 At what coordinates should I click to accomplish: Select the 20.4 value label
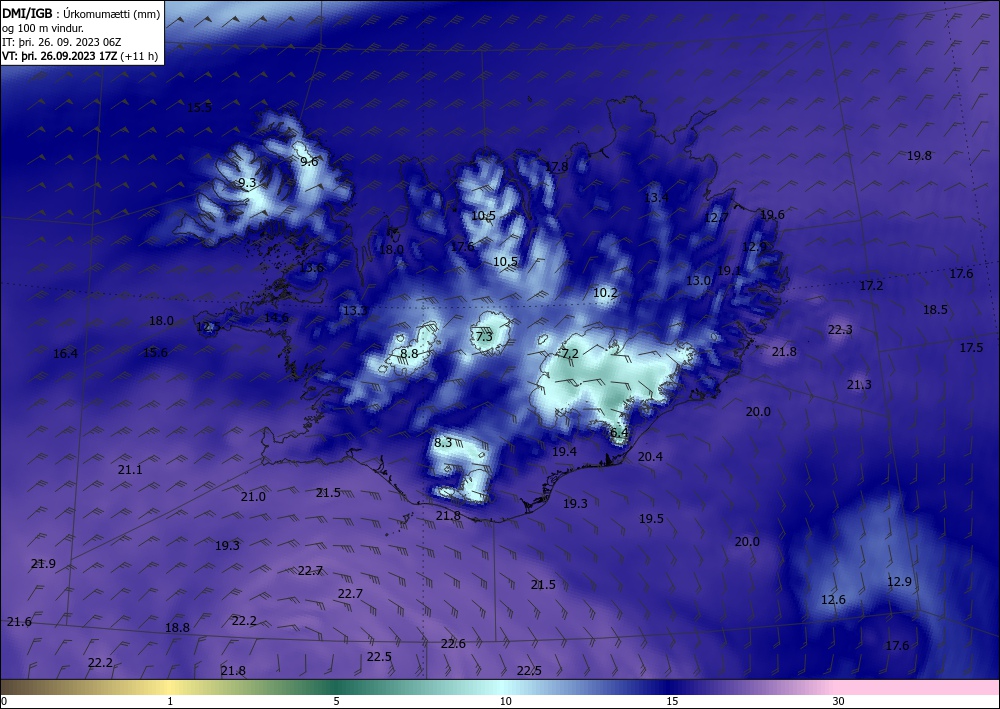pyautogui.click(x=650, y=457)
